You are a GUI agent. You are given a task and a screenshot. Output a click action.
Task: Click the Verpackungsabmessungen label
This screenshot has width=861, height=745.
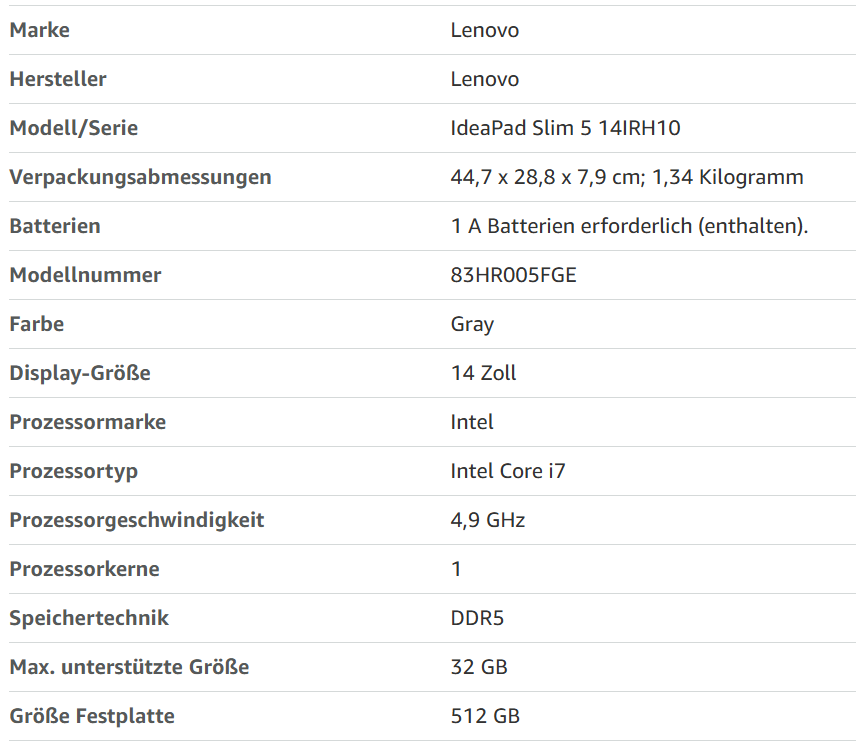pyautogui.click(x=140, y=177)
